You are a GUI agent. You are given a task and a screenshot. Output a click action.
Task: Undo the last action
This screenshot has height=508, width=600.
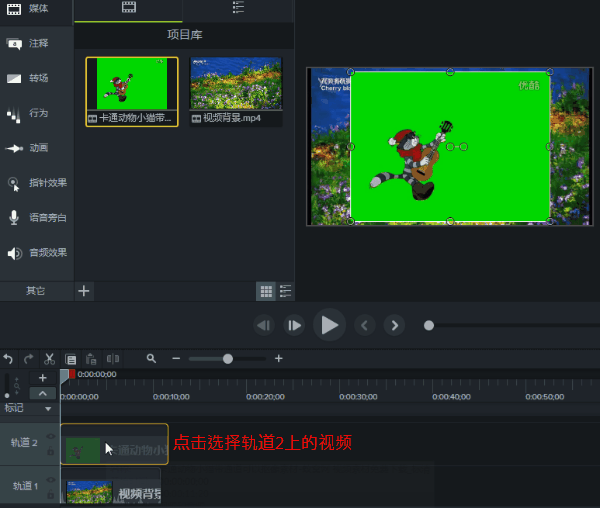pos(8,359)
